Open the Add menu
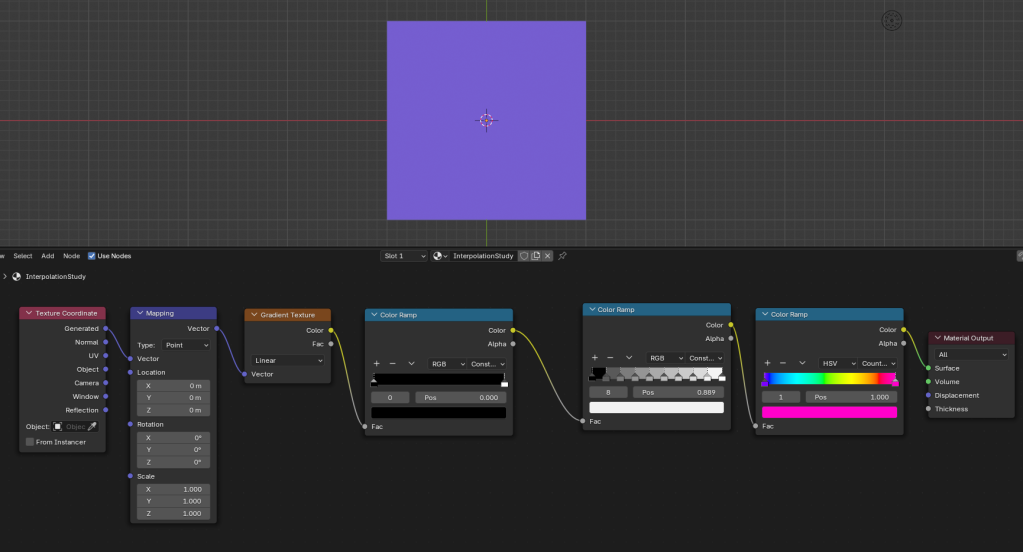 coord(48,256)
